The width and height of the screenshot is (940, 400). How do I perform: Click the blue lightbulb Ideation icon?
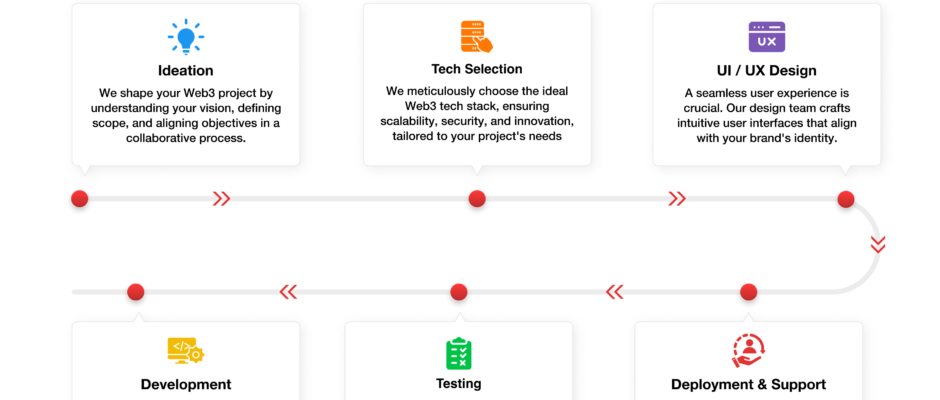point(186,37)
